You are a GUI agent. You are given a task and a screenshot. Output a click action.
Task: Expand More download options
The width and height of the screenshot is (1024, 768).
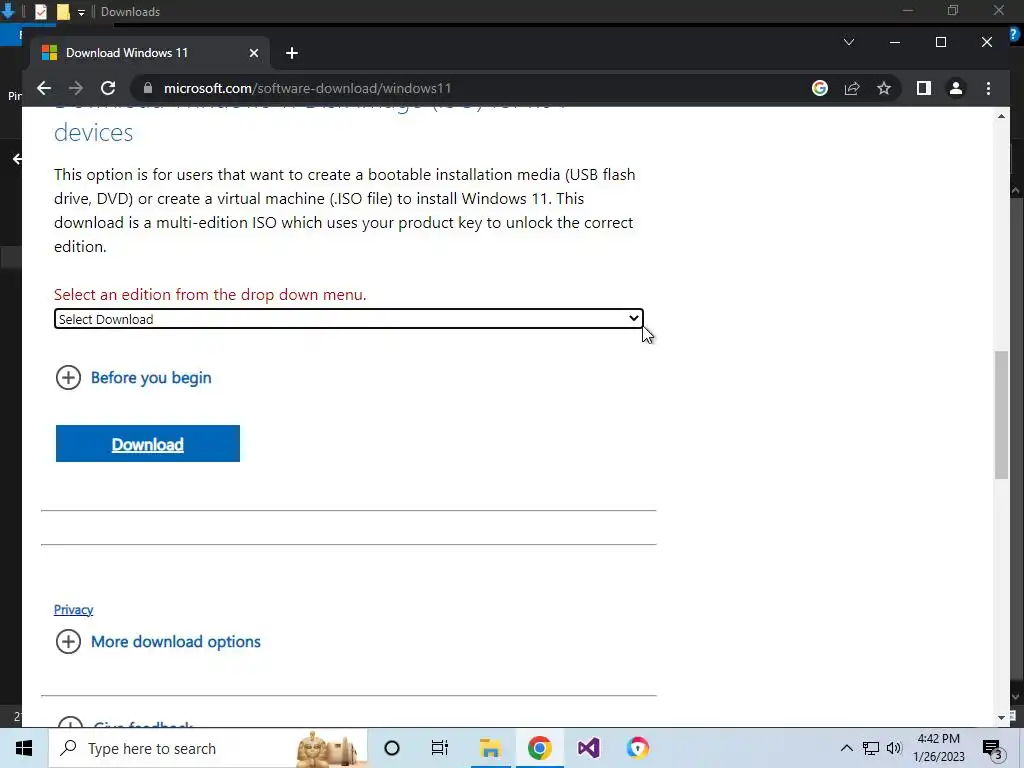[158, 641]
